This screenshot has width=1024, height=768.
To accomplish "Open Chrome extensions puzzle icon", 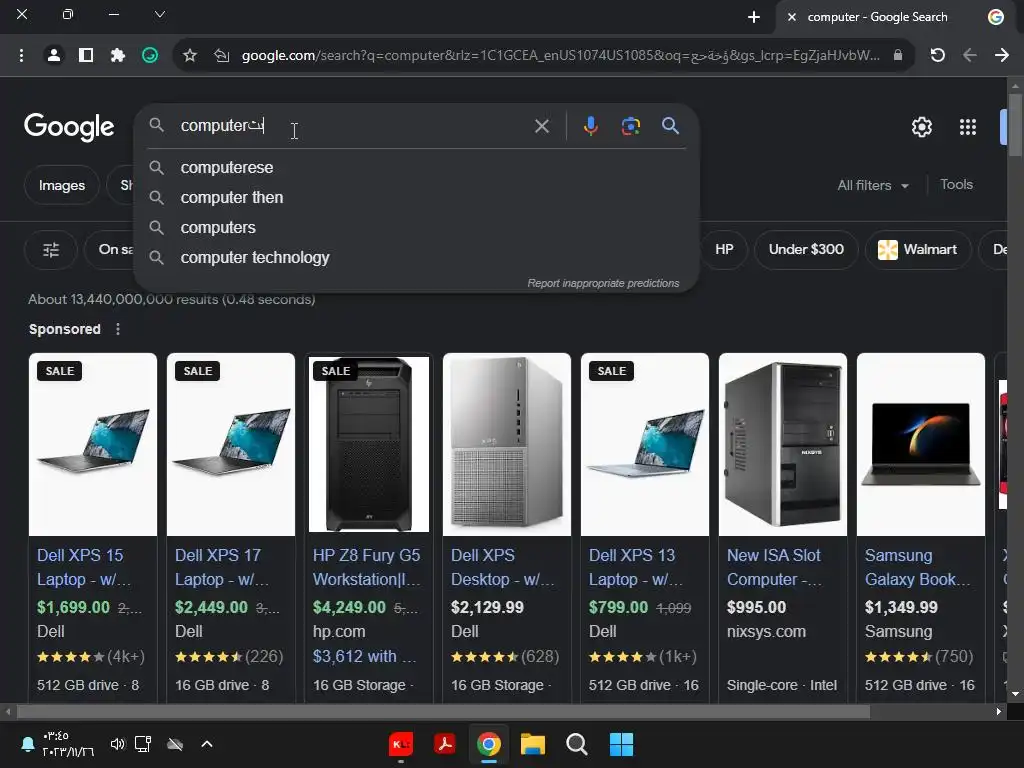I will point(118,56).
